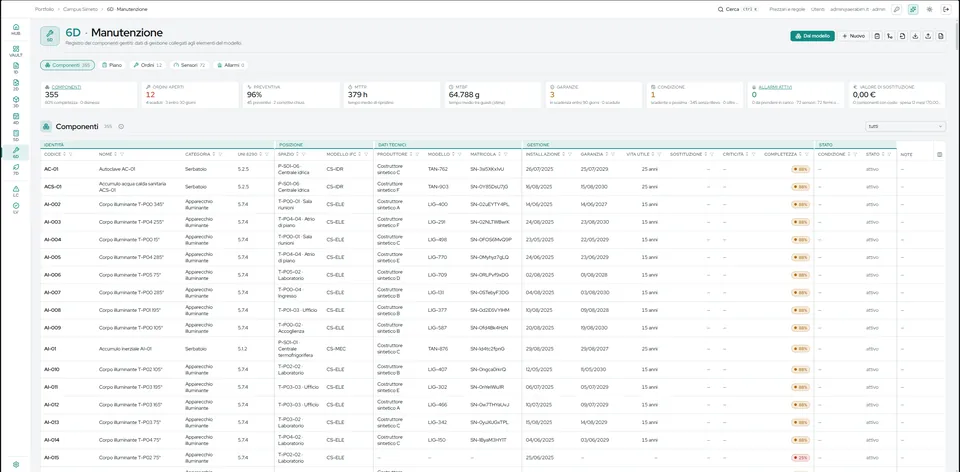Image resolution: width=960 pixels, height=472 pixels.
Task: Select the 6D maintenance module in sidebar
Action: (15, 152)
